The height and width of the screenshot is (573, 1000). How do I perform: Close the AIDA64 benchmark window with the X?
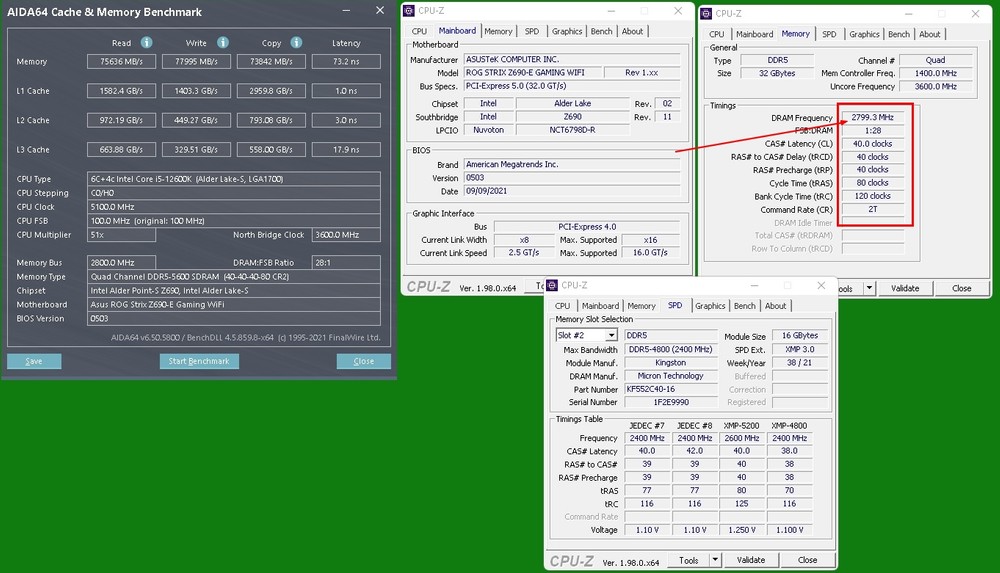tap(379, 11)
